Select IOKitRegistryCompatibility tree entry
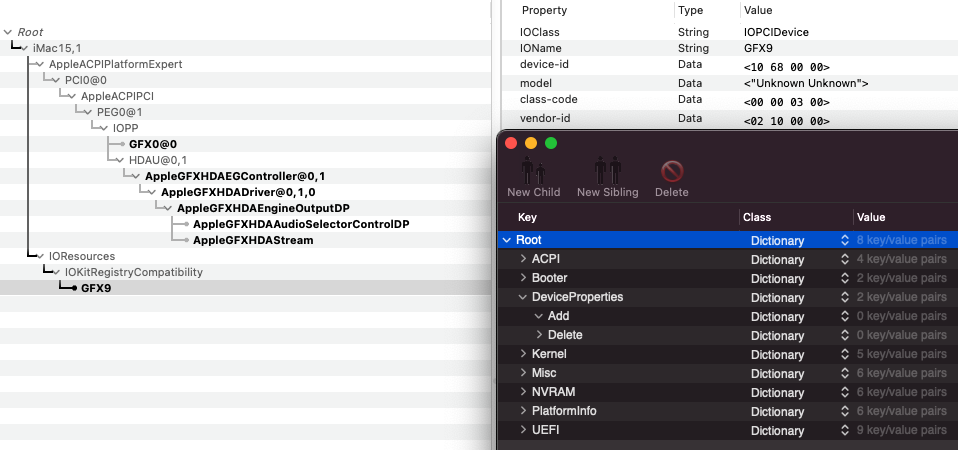Screen dimensions: 958x450 (134, 272)
